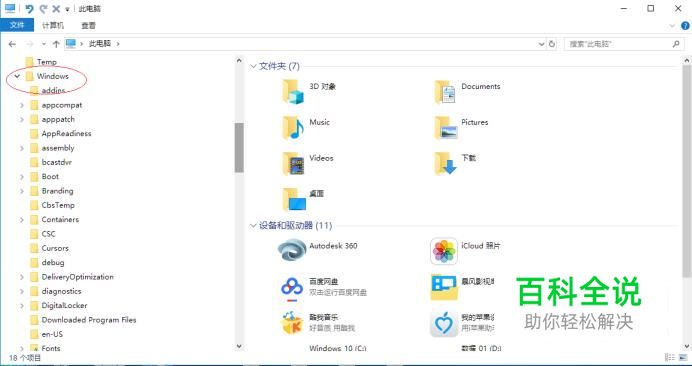Open the Autodesk 360 icon
692x366 pixels.
[x=292, y=250]
